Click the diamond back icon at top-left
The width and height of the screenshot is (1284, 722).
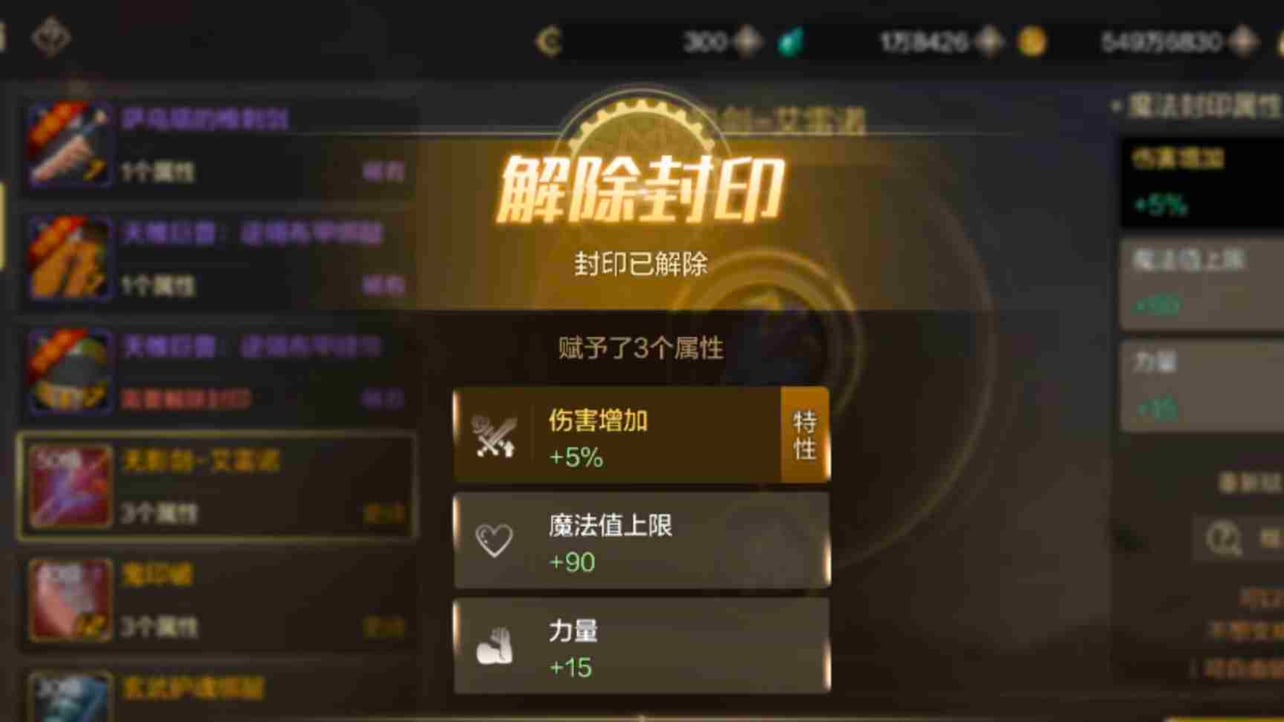[x=50, y=38]
